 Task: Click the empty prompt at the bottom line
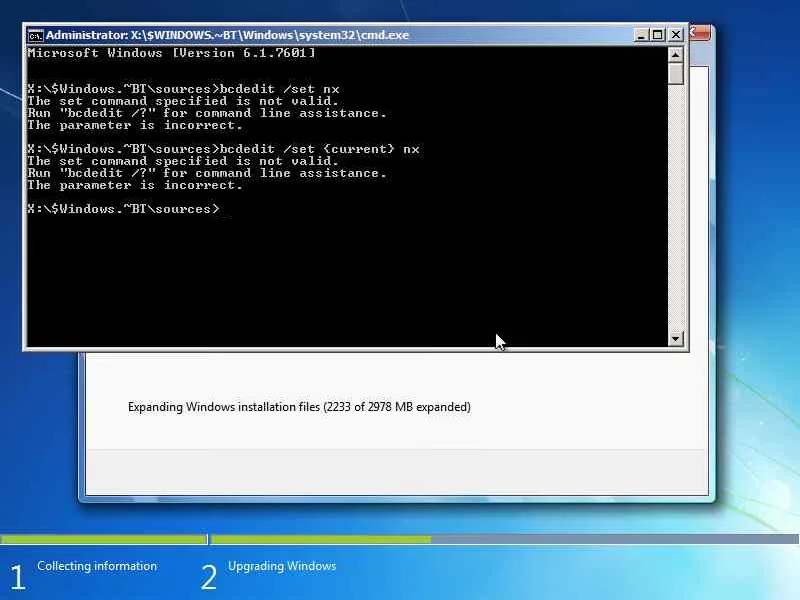[x=123, y=209]
